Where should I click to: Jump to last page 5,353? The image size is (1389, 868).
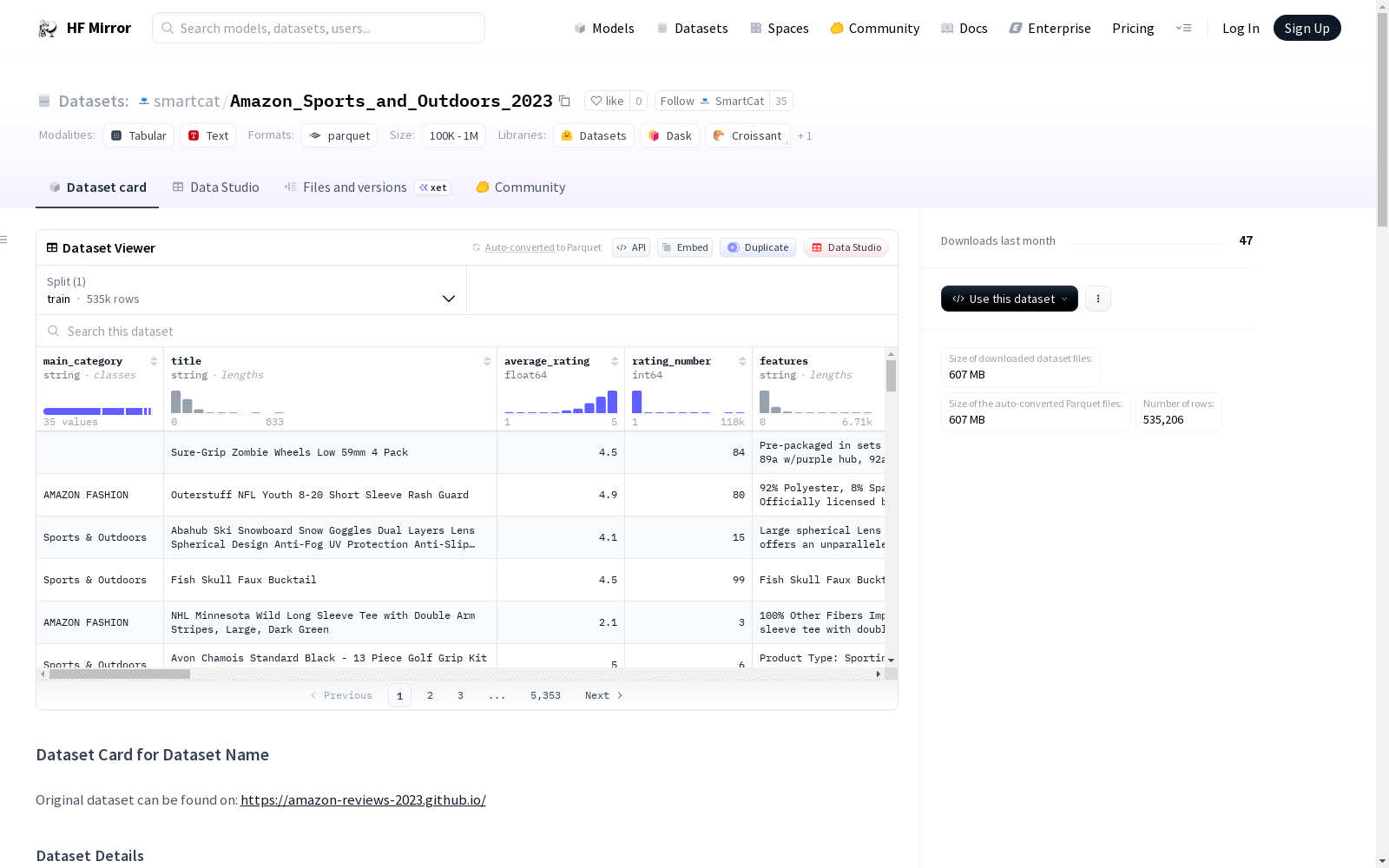545,695
